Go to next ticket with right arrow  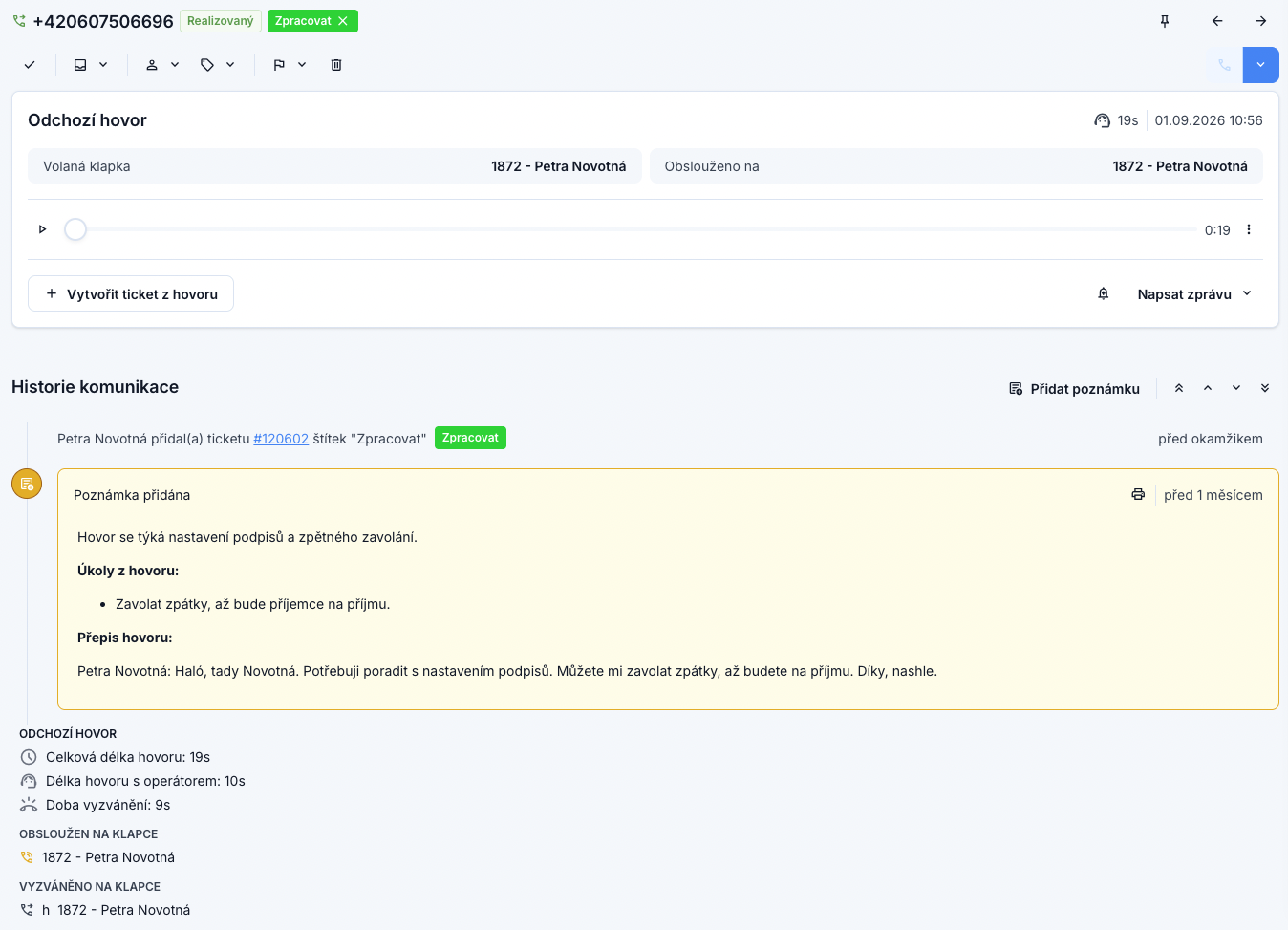[1261, 21]
